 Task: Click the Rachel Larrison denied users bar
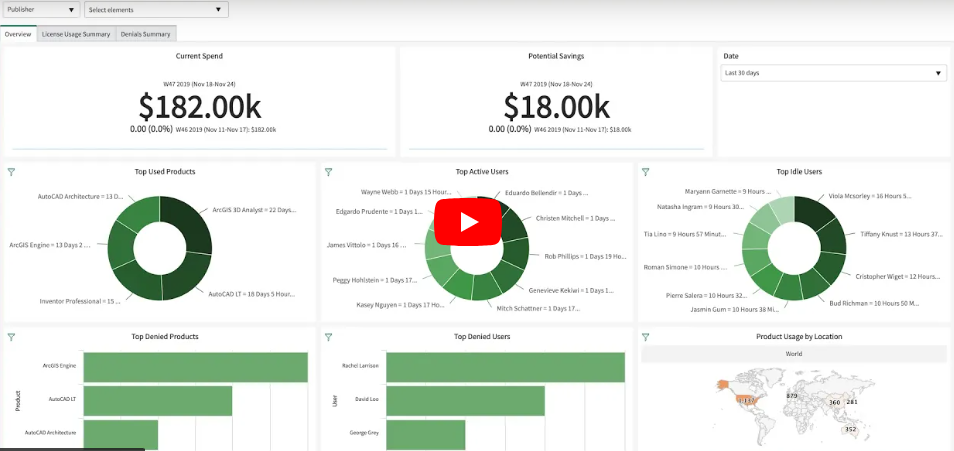tap(505, 367)
